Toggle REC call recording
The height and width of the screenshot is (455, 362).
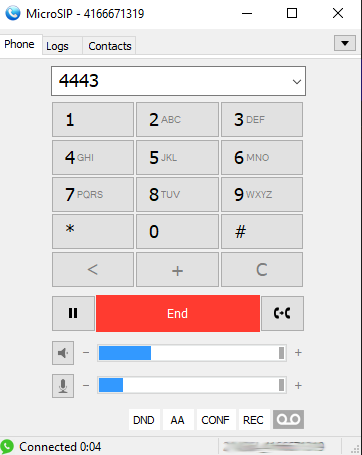pos(253,420)
